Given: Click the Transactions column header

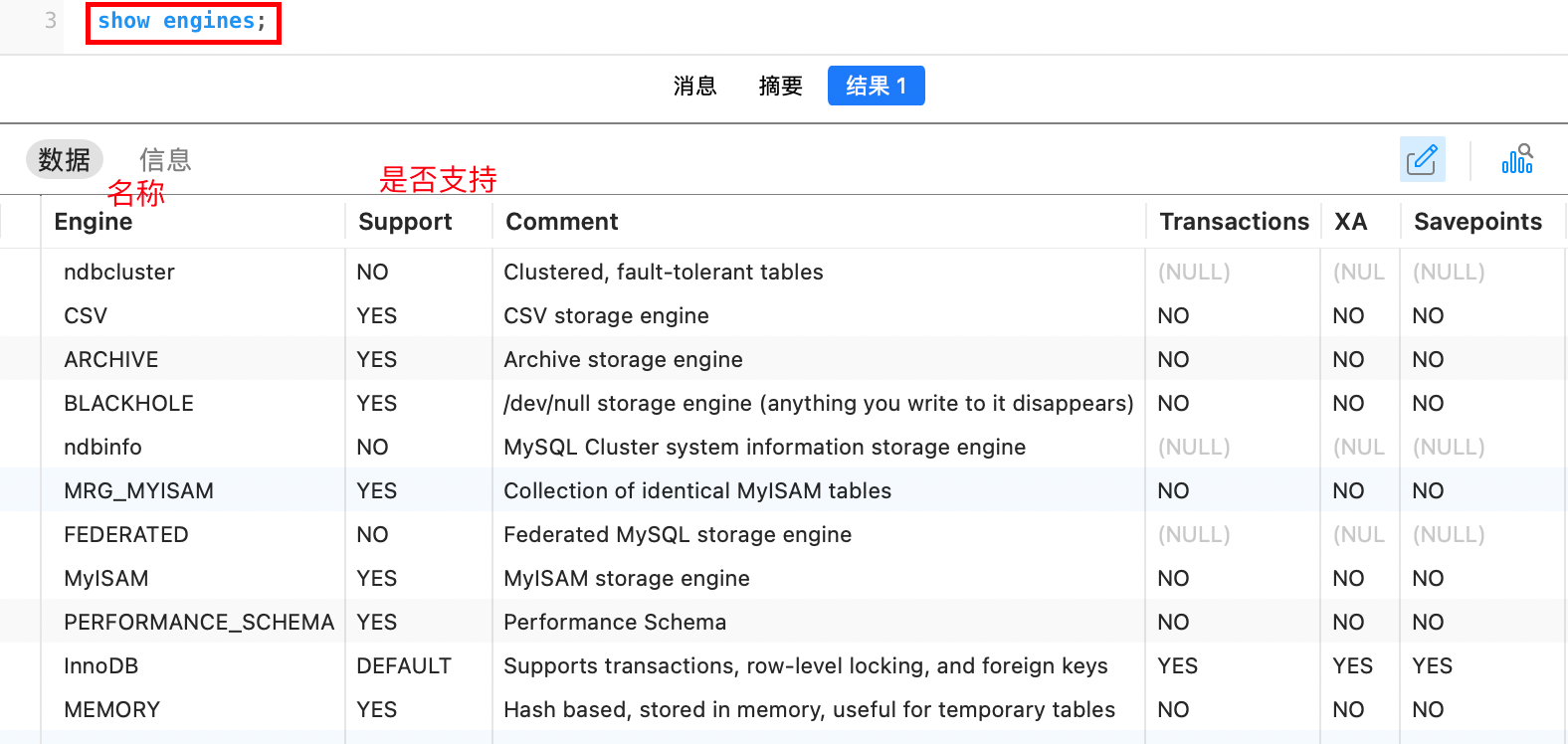Looking at the screenshot, I should coord(1234,222).
